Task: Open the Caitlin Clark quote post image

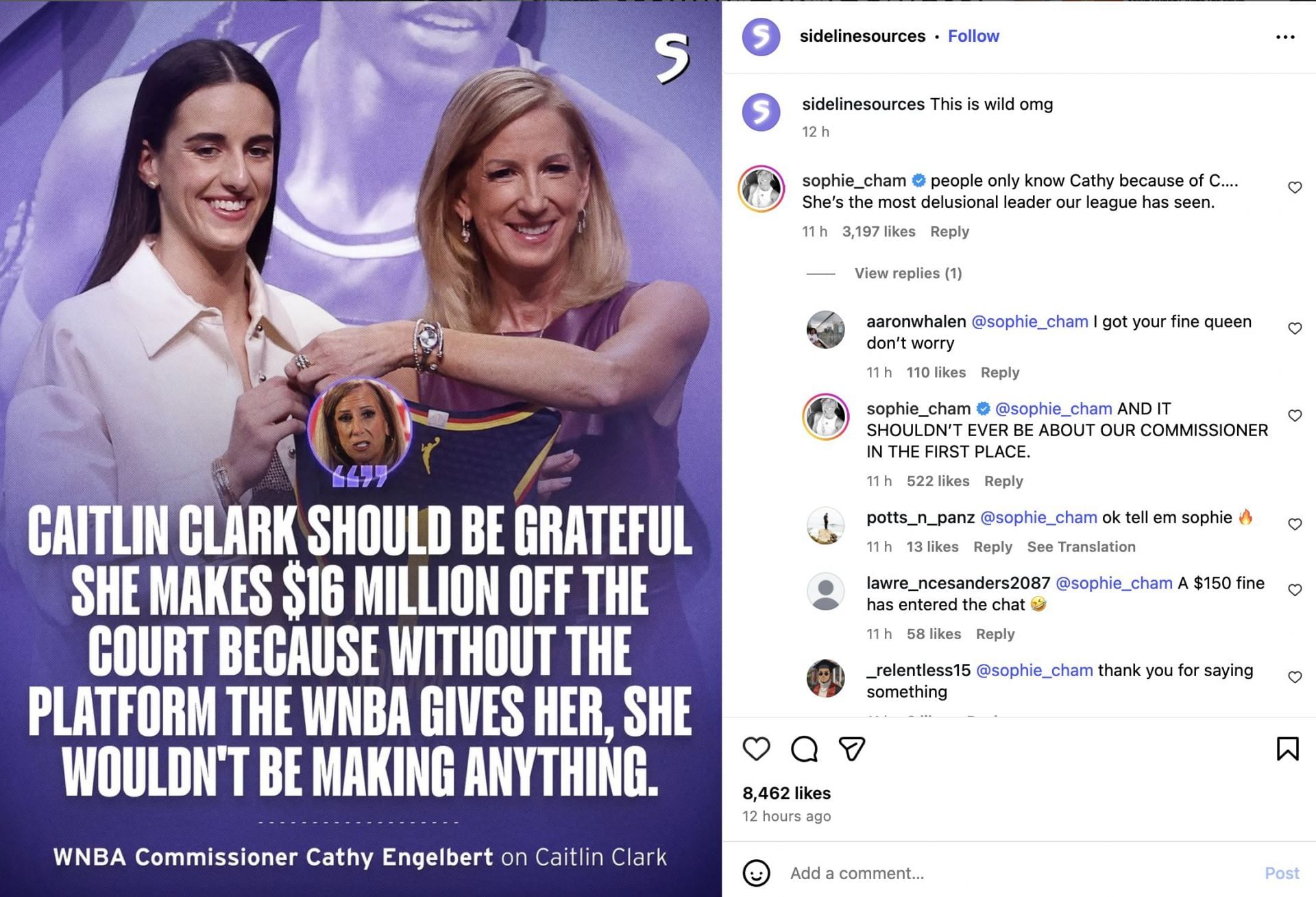Action: tap(361, 449)
